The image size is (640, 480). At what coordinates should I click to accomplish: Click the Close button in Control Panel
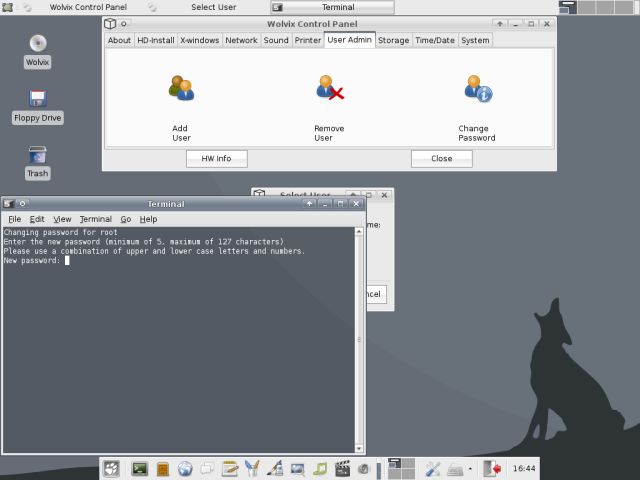pos(442,158)
